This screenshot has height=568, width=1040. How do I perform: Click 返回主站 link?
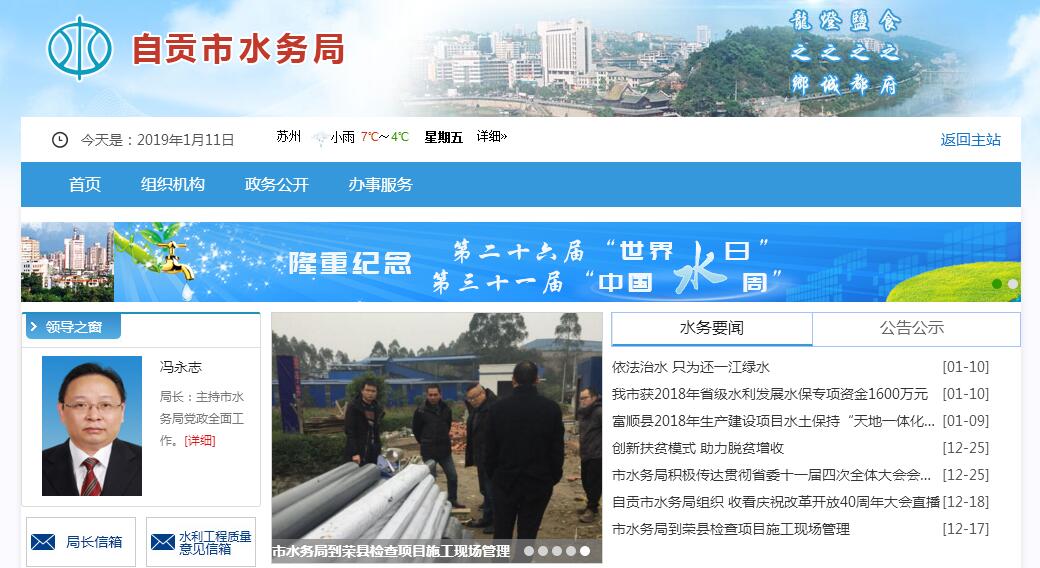(970, 140)
